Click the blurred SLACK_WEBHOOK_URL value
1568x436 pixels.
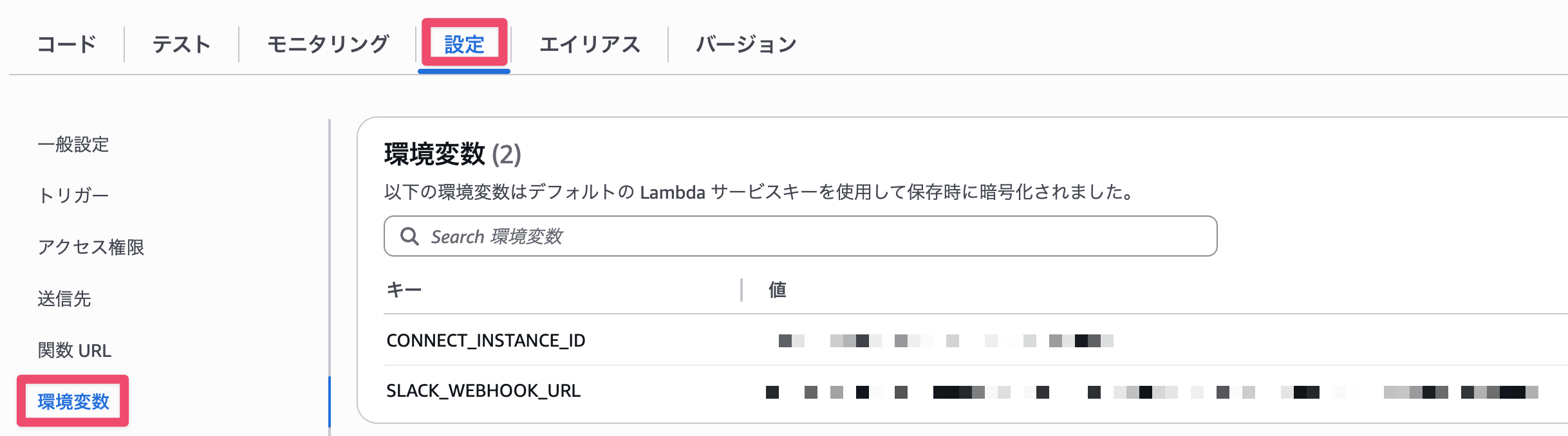click(x=1152, y=392)
